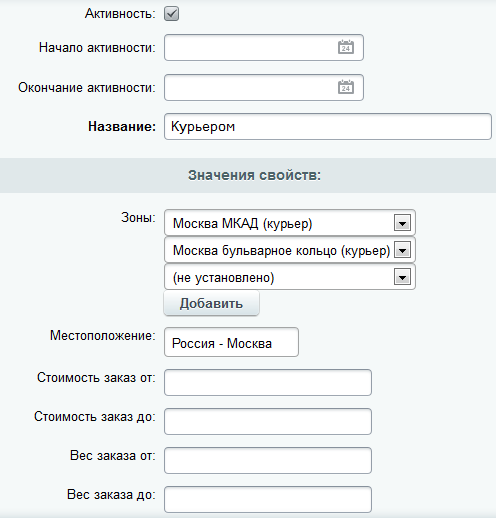Viewport: 496px width, 518px height.
Task: Focus the Стоимость заказ до field
Action: (268, 421)
